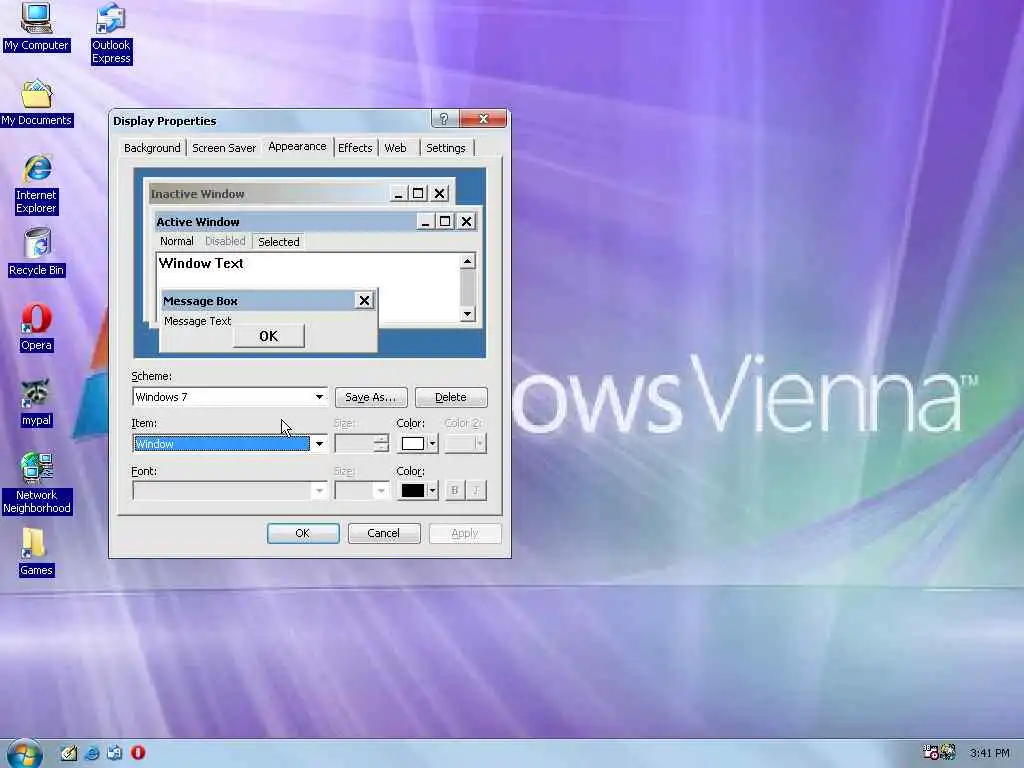Screen dimensions: 1024x768
Task: Click the taskbar clock 3:41 PM
Action: click(x=989, y=753)
